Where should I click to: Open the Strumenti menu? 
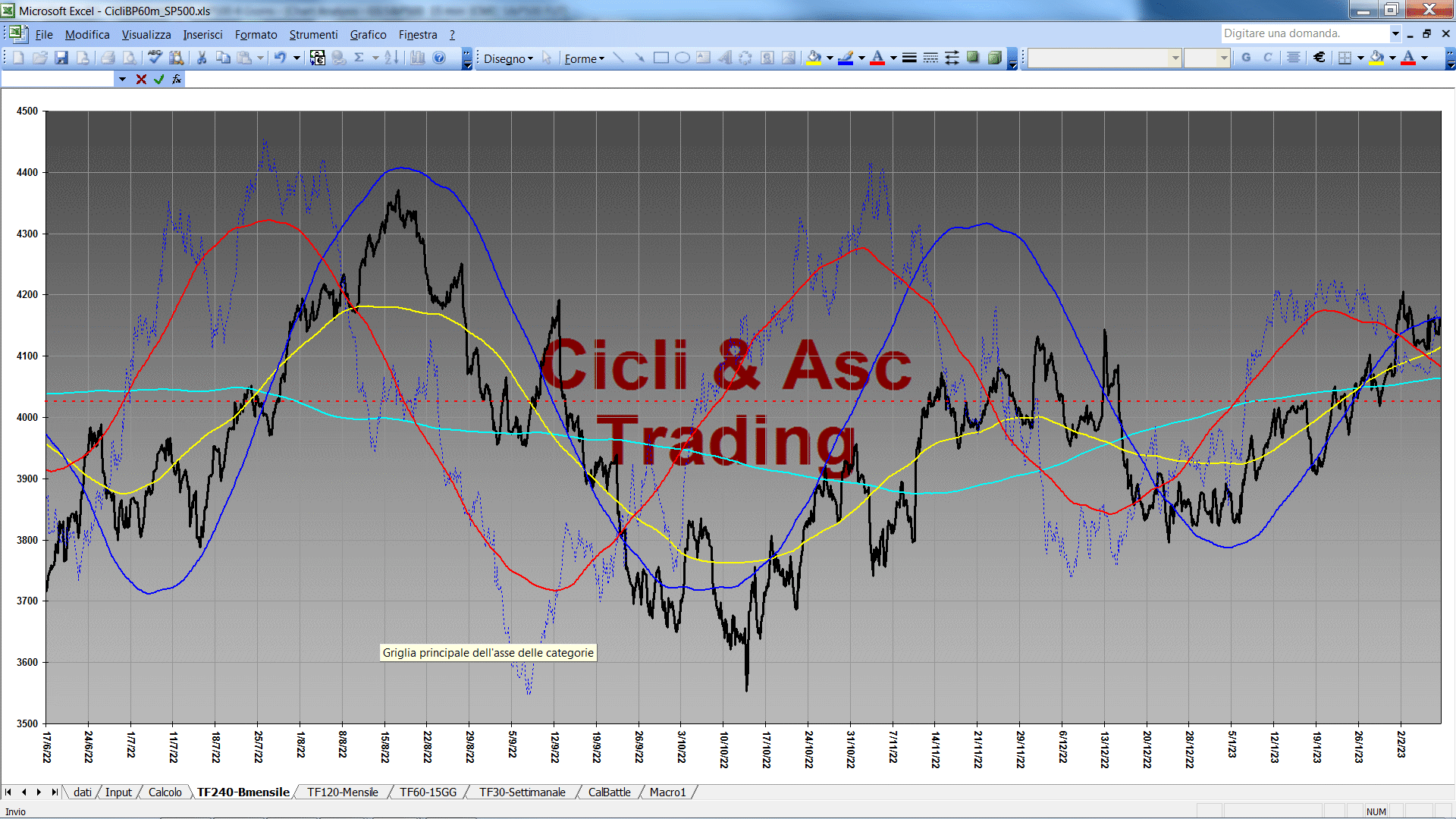pos(313,34)
